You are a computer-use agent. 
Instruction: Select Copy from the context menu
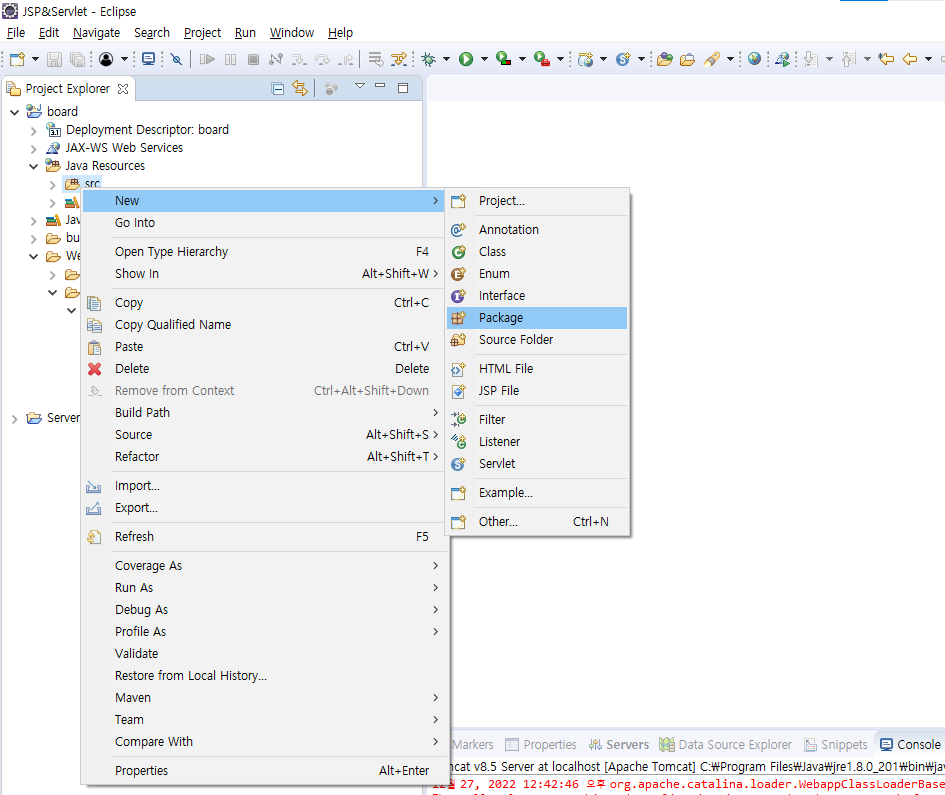click(x=263, y=303)
